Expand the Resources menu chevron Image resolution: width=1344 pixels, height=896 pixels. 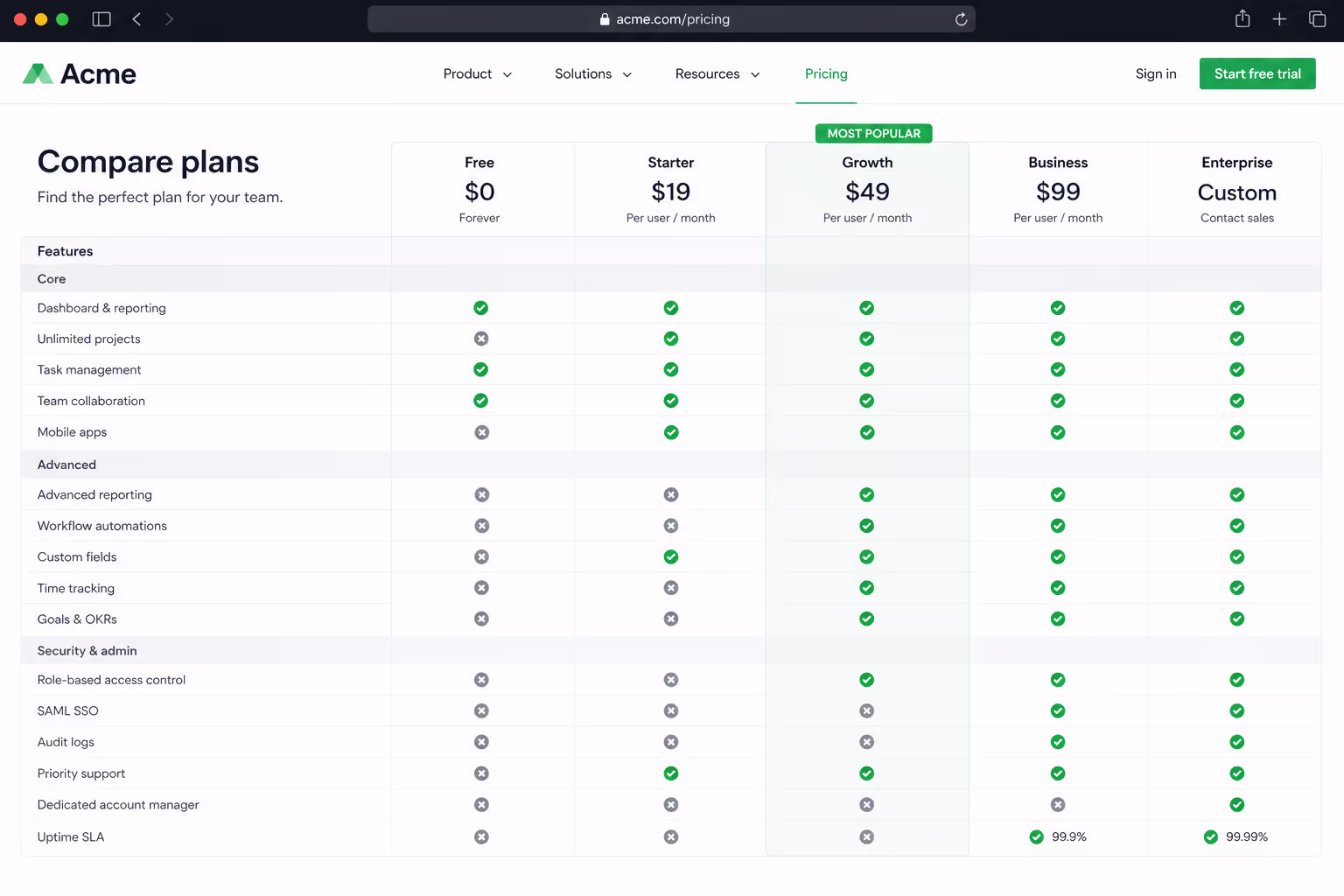pyautogui.click(x=755, y=74)
